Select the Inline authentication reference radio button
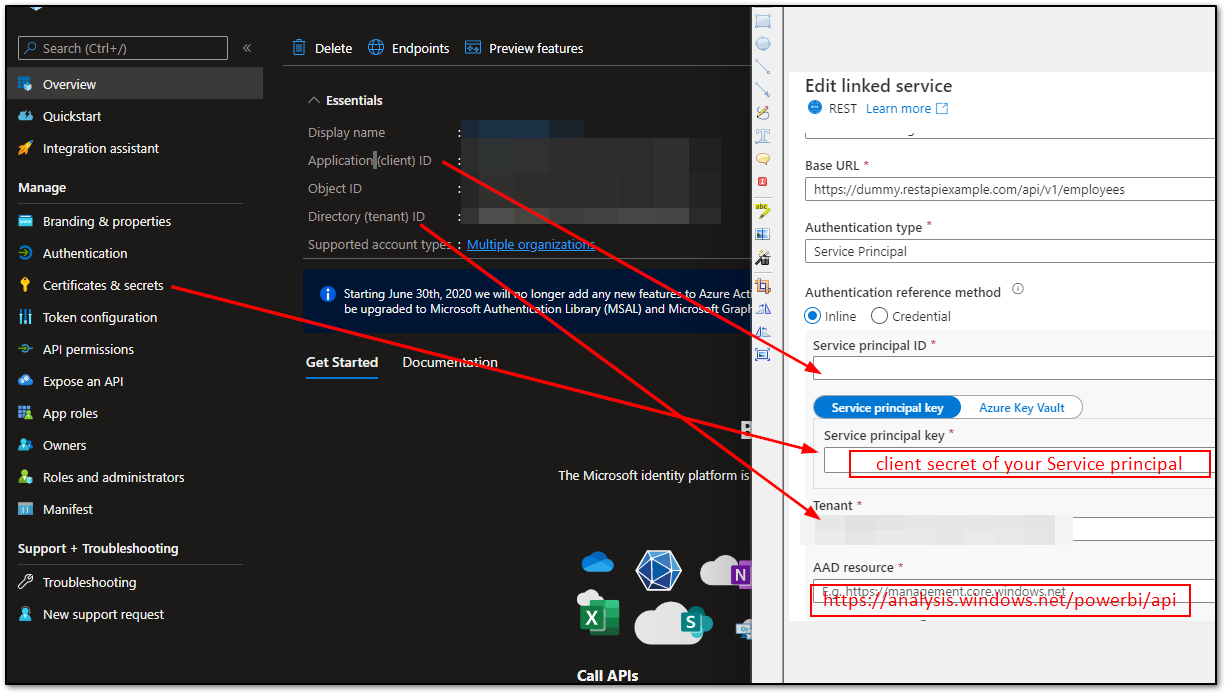The width and height of the screenshot is (1226, 694). click(x=812, y=315)
